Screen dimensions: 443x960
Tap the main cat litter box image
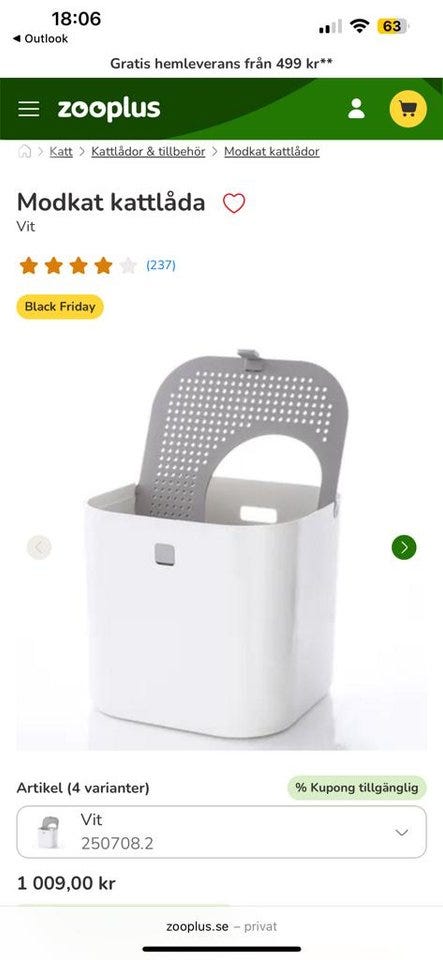pos(222,545)
